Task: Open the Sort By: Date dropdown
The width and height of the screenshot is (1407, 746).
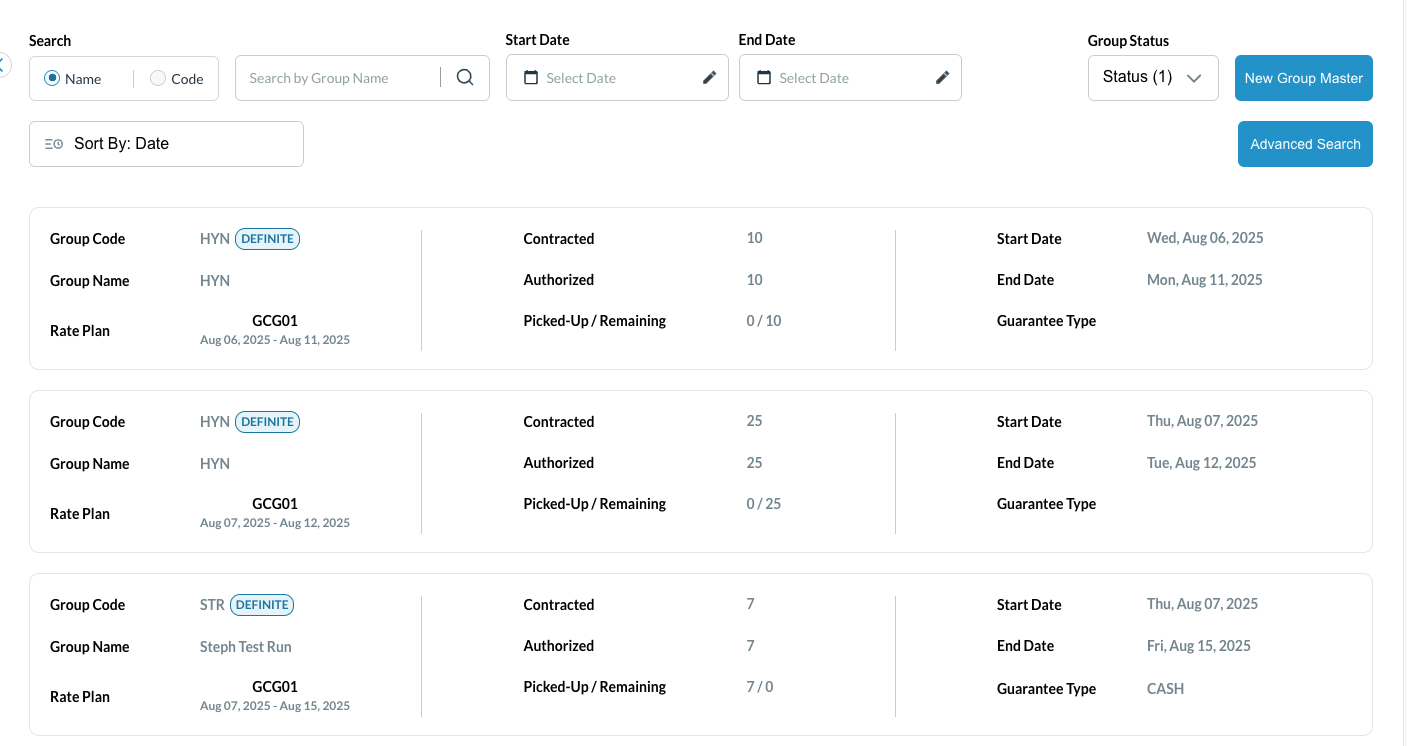Action: 166,144
